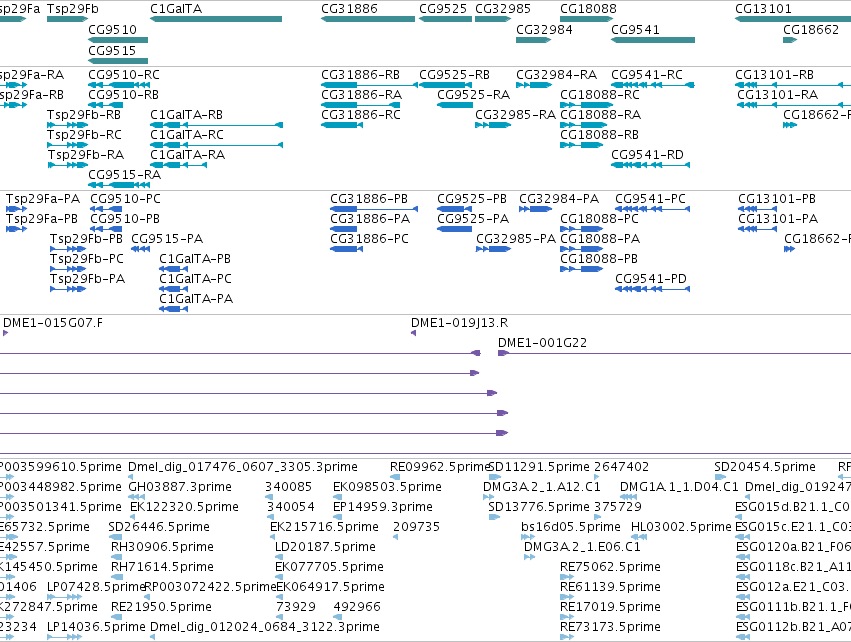Select BAC end marker DME1-019J13.R
Viewport: 851px width, 642px height.
pos(414,333)
